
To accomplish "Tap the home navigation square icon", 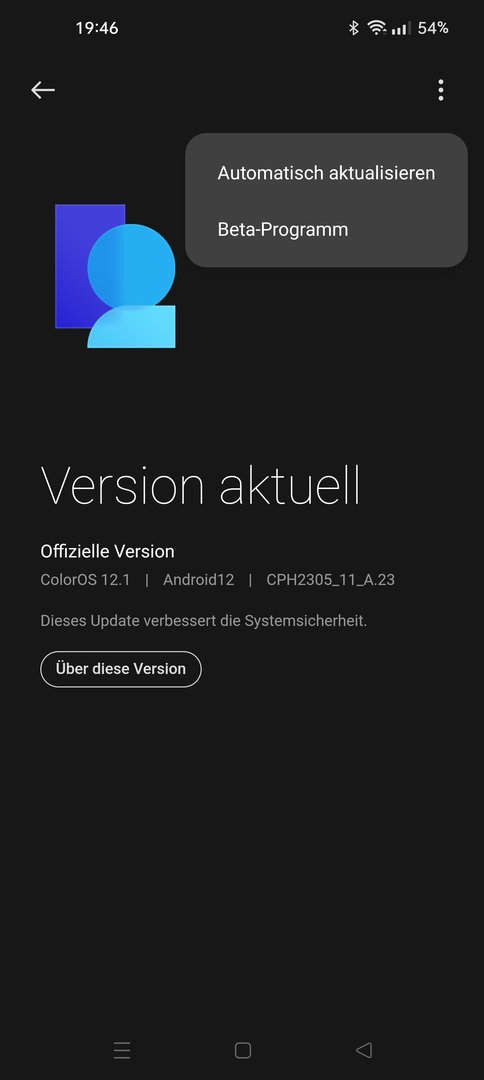I will pos(242,1050).
